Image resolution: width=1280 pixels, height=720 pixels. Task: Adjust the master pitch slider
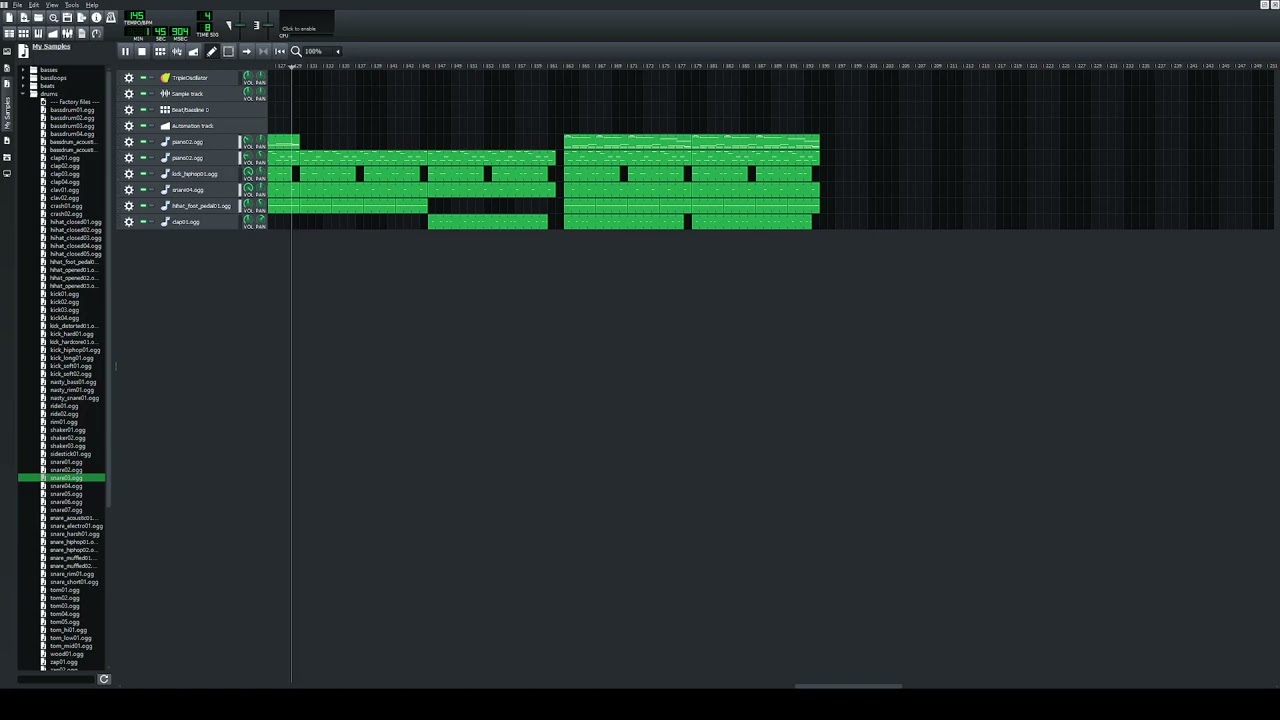[268, 25]
